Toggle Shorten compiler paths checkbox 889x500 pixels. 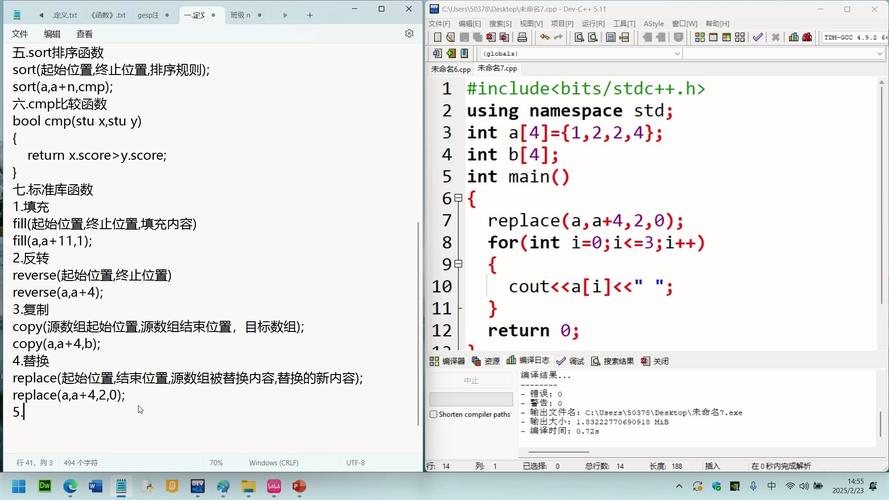pos(434,414)
